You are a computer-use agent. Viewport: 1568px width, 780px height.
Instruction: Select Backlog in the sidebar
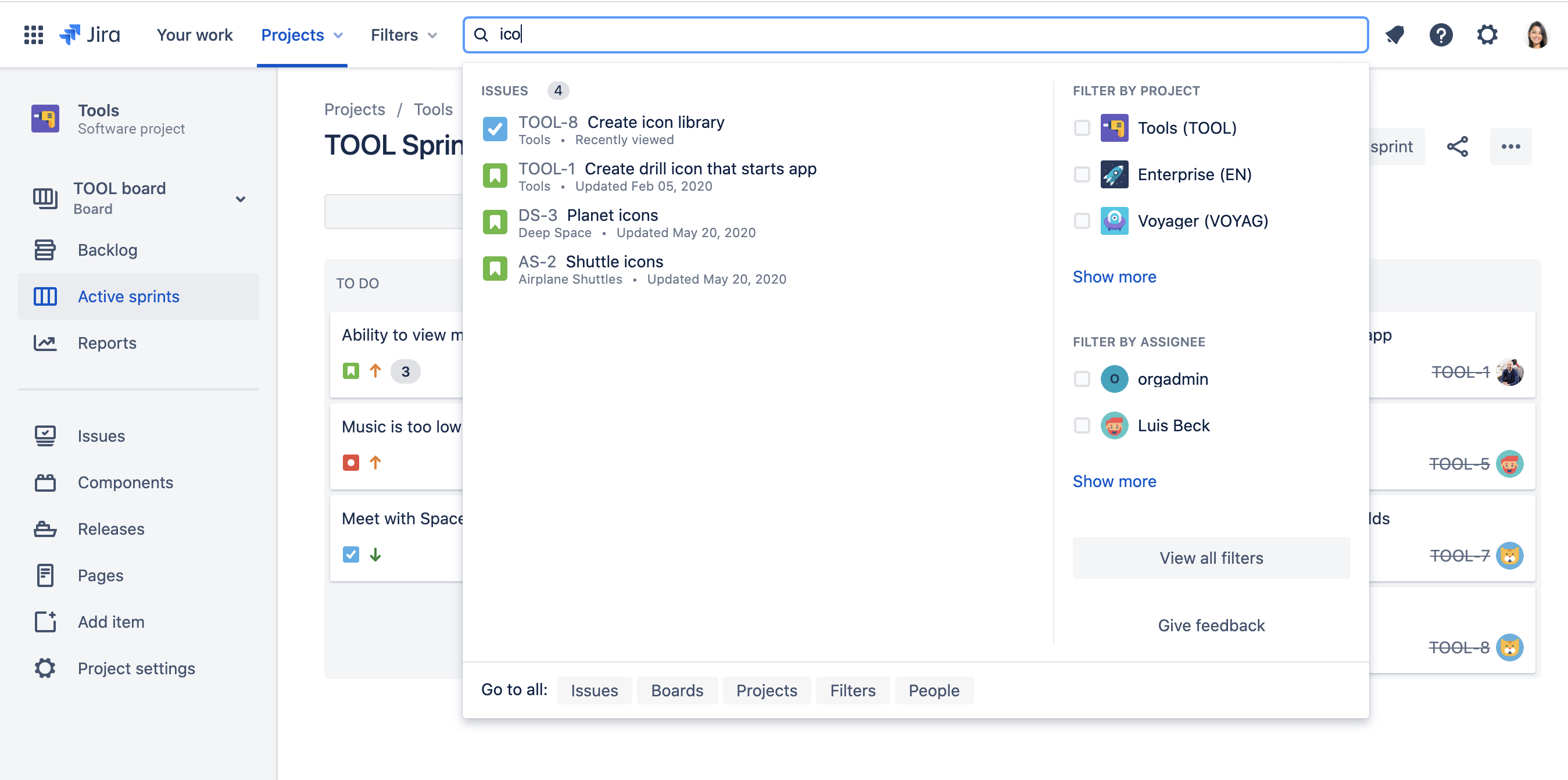(x=107, y=250)
